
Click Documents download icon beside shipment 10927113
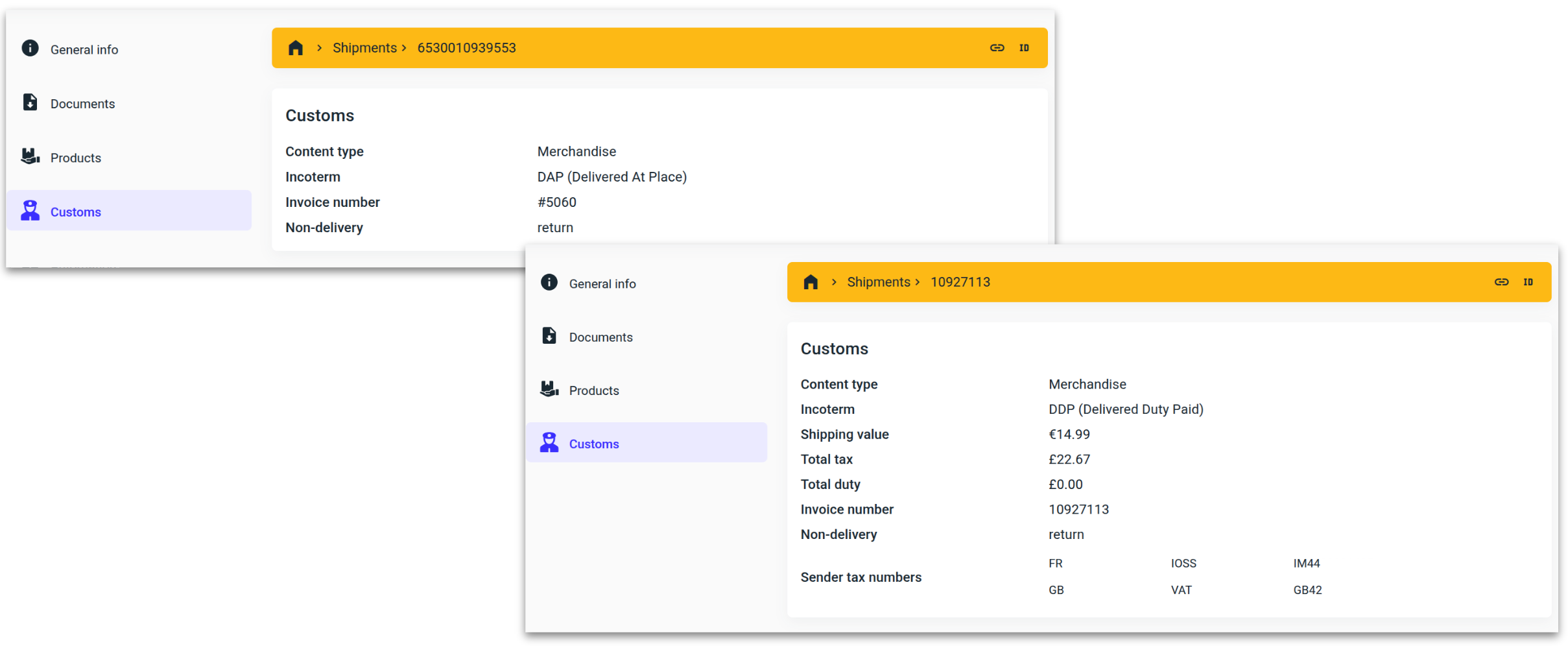point(549,336)
